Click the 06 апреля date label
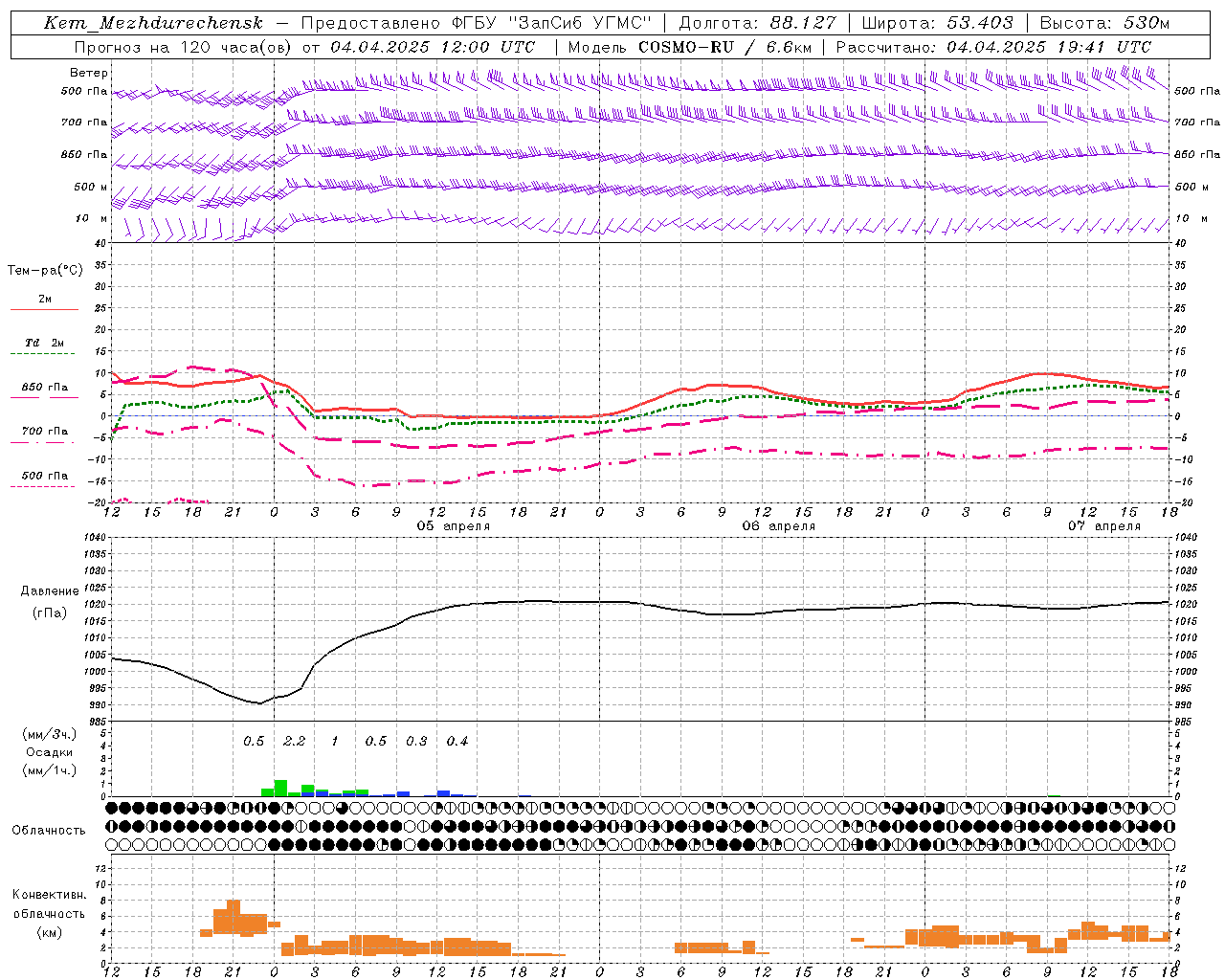This screenshot has width=1225, height=980. coord(779,526)
